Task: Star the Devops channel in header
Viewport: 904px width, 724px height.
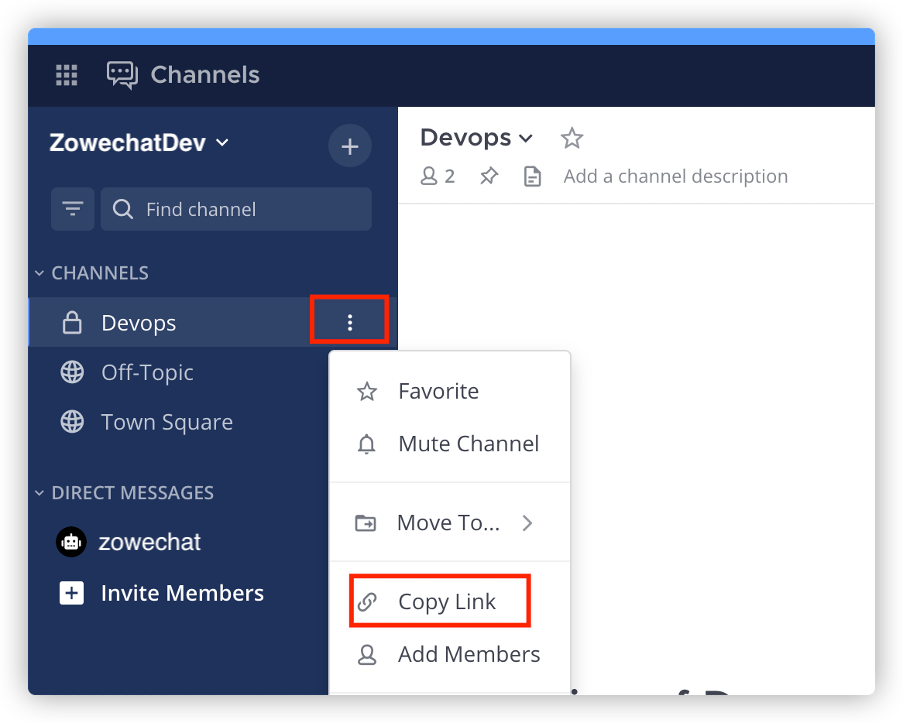Action: pos(571,138)
